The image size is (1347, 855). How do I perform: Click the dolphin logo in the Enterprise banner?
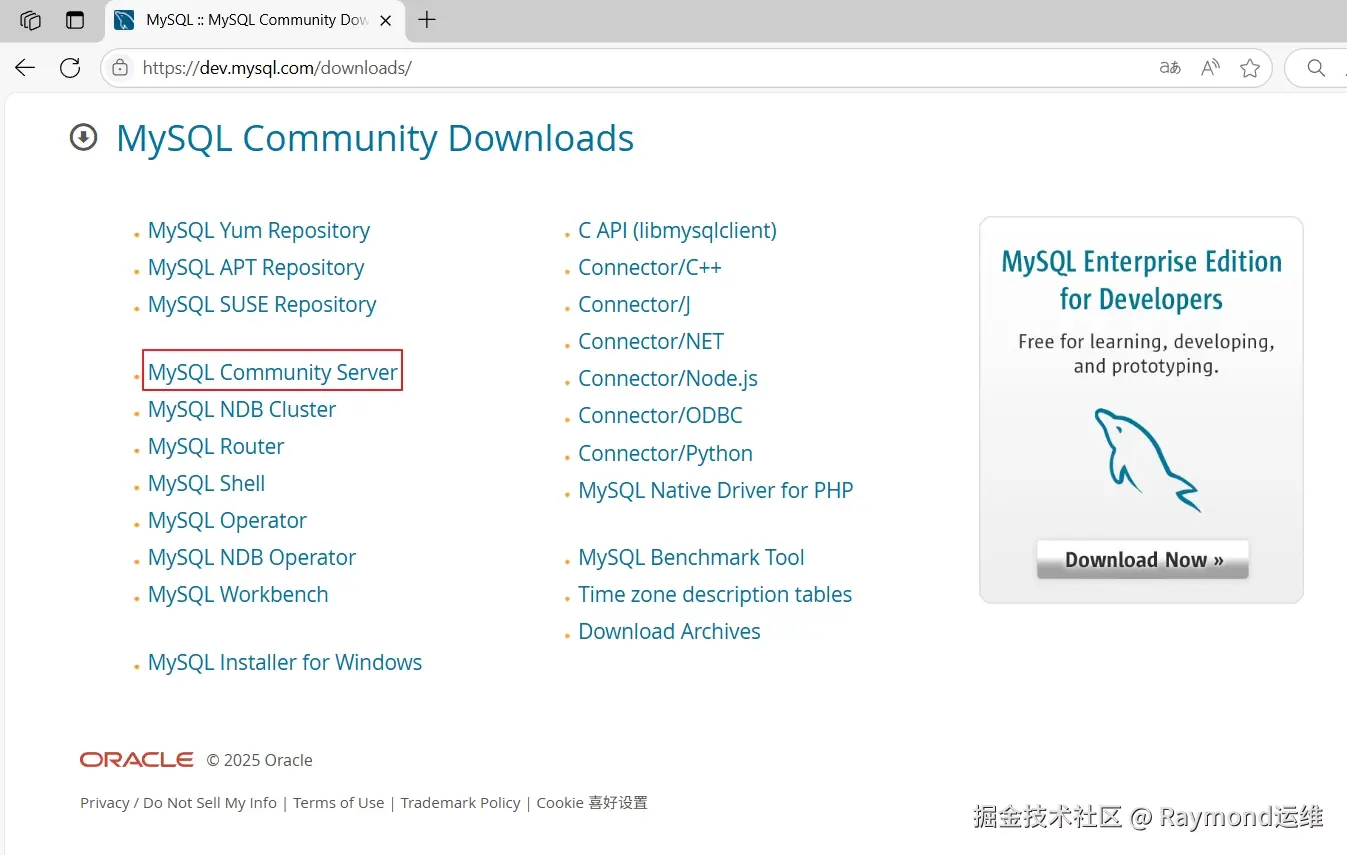pos(1146,458)
